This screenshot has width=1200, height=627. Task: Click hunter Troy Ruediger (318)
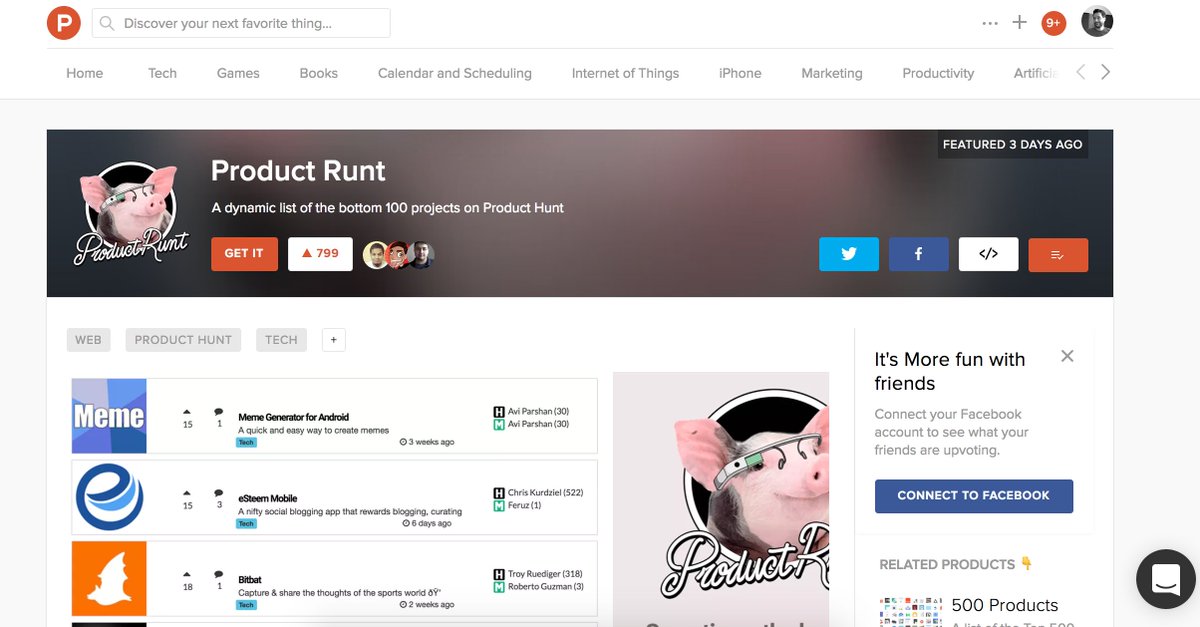(545, 574)
